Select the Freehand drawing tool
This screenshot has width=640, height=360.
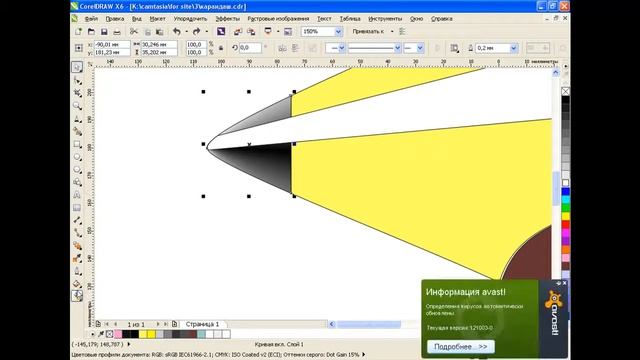point(77,119)
